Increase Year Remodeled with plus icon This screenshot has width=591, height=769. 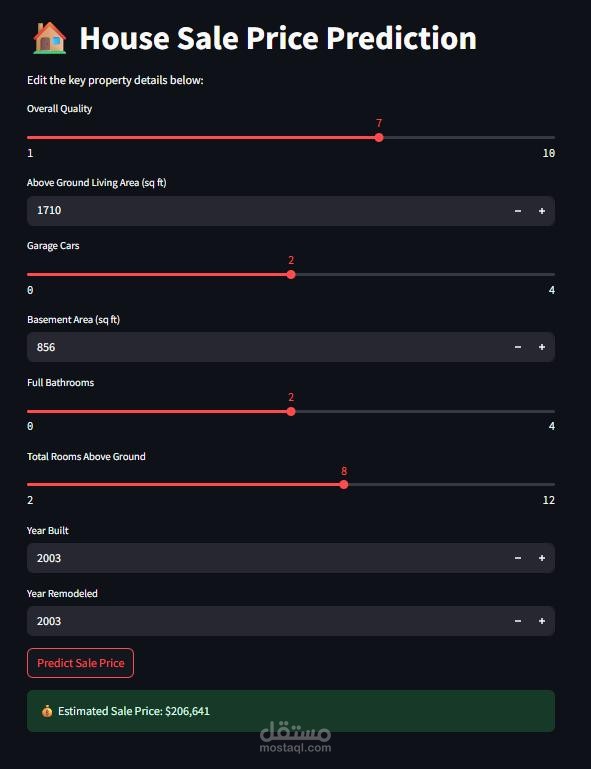[x=542, y=621]
